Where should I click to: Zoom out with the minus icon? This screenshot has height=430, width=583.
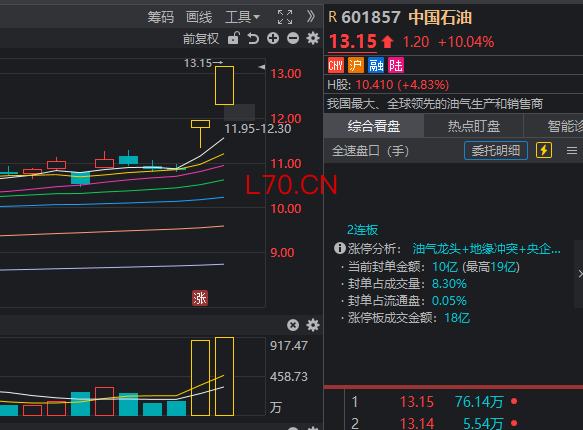coord(293,38)
